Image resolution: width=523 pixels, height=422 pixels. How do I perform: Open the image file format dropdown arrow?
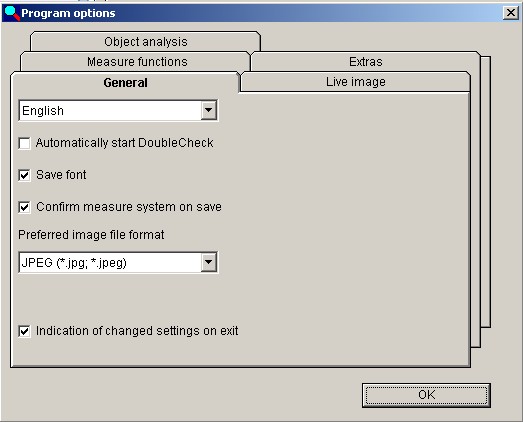point(209,262)
